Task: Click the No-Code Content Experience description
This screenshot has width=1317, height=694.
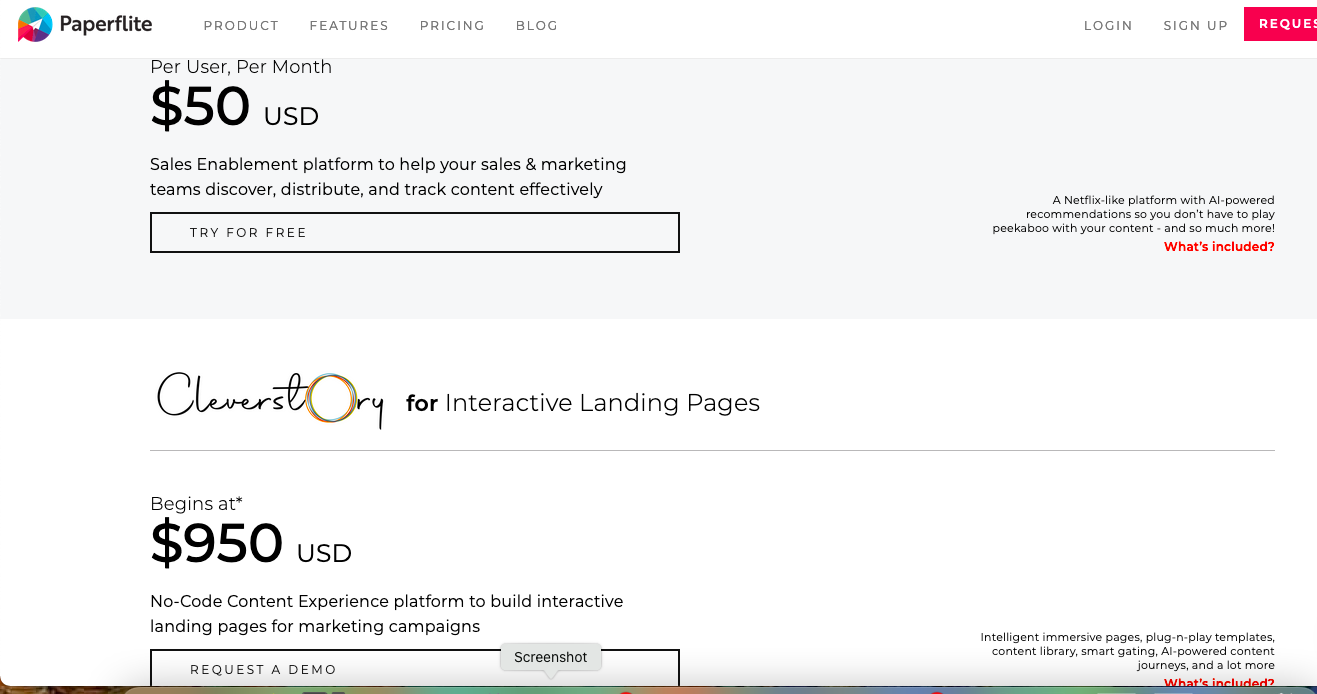Action: [x=387, y=614]
